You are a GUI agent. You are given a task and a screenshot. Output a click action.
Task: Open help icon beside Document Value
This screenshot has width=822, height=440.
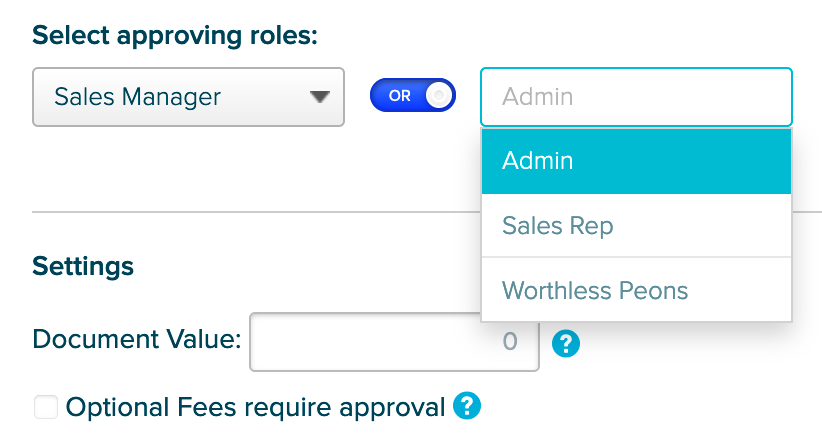566,344
